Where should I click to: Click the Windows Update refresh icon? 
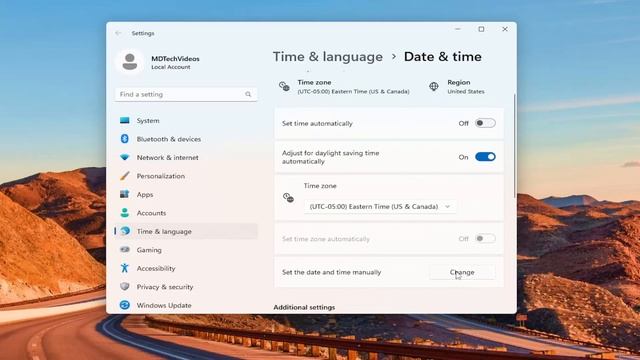[124, 305]
